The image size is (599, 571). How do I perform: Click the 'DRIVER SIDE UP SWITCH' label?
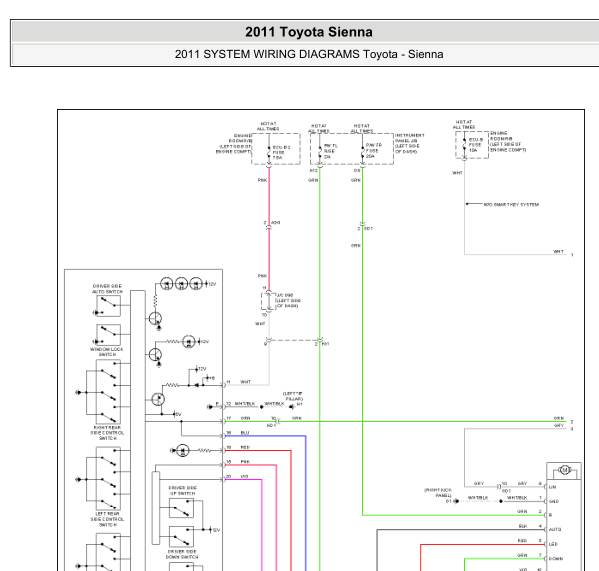tap(182, 491)
